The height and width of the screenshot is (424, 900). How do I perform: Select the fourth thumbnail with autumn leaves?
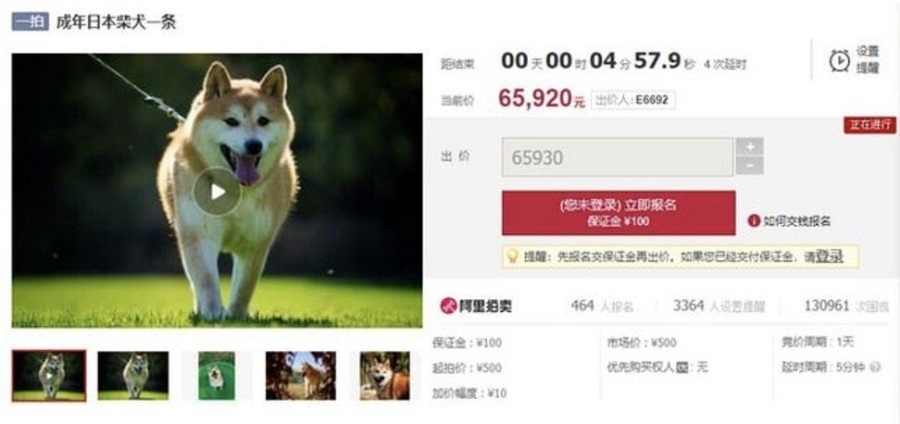tap(301, 376)
